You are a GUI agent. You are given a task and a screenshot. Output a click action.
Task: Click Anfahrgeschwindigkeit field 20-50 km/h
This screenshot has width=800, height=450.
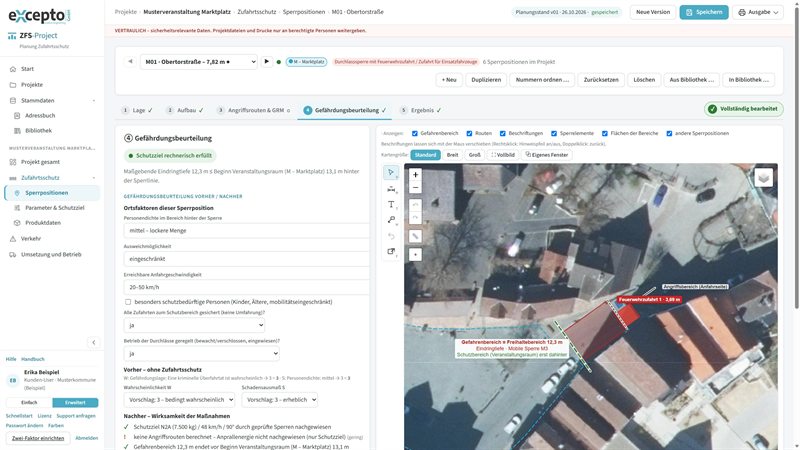tap(246, 287)
